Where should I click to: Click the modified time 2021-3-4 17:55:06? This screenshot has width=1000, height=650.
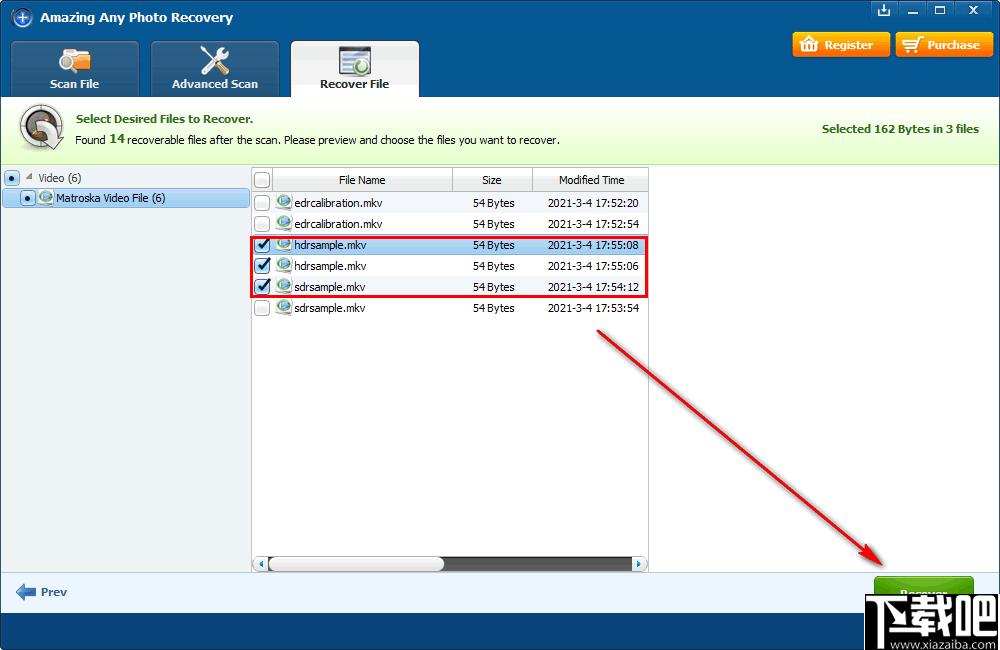click(593, 266)
